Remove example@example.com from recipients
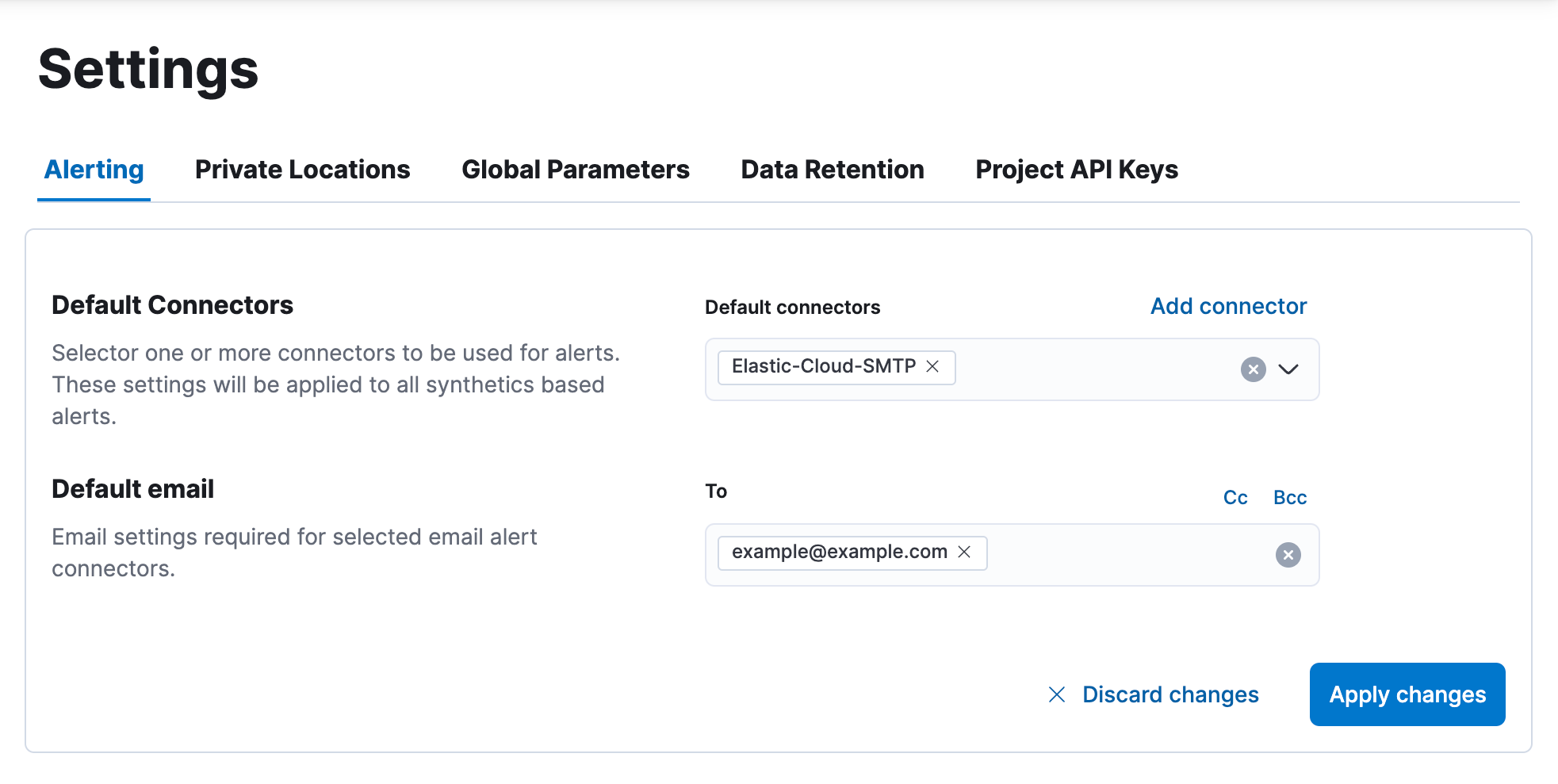Image resolution: width=1558 pixels, height=784 pixels. pyautogui.click(x=965, y=553)
